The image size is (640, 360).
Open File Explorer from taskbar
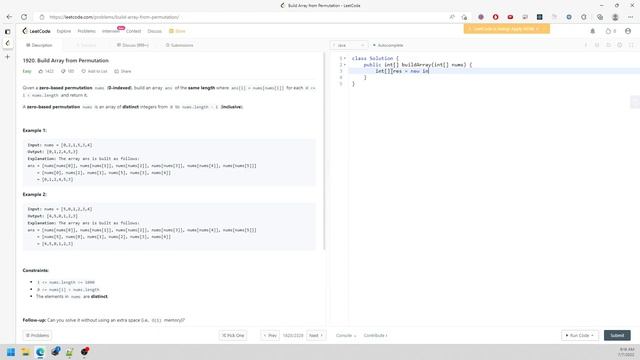tap(25, 352)
